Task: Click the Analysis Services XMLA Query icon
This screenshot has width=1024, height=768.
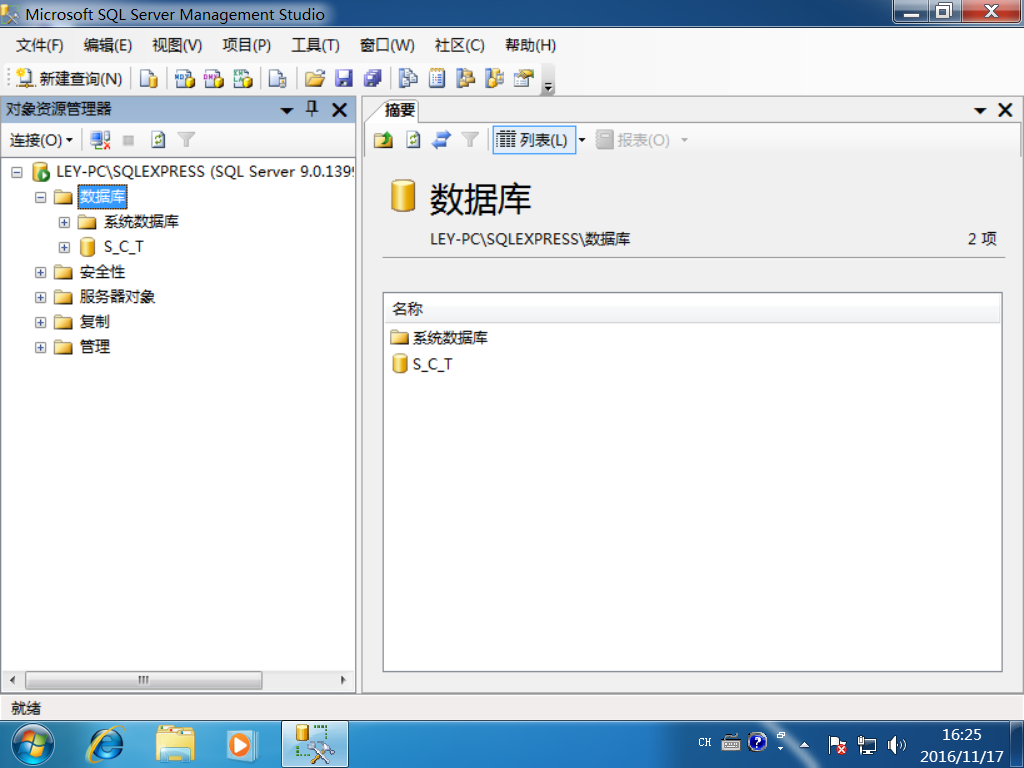Action: (242, 78)
